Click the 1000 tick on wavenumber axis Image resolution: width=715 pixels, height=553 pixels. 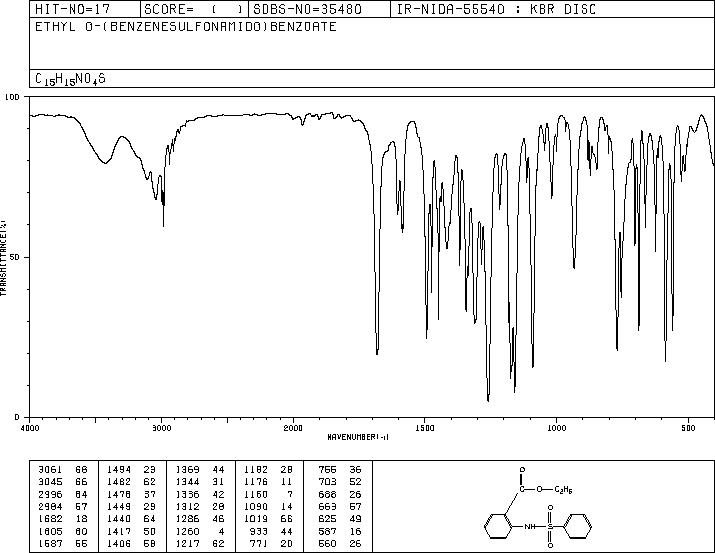point(556,427)
